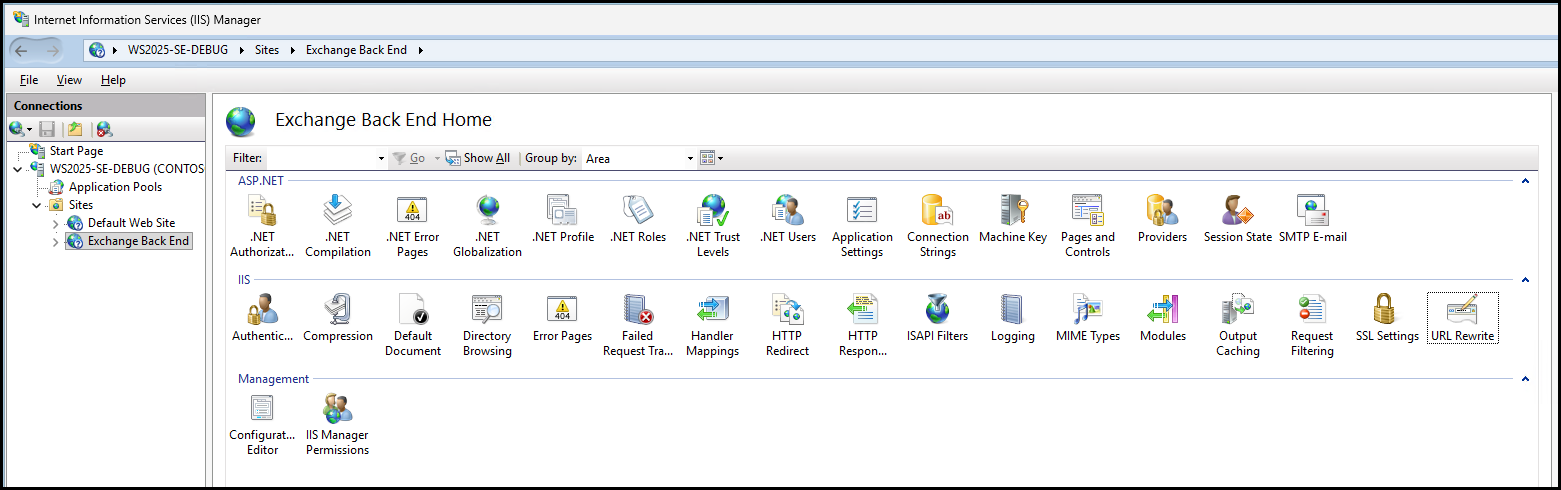
Task: Open Machine Key feature
Action: tap(1013, 219)
